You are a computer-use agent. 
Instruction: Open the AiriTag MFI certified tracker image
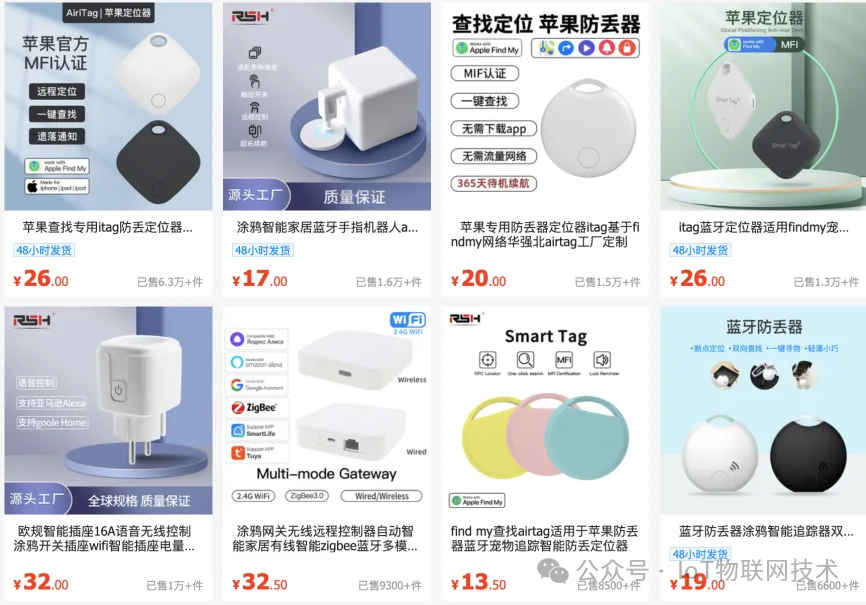point(108,106)
